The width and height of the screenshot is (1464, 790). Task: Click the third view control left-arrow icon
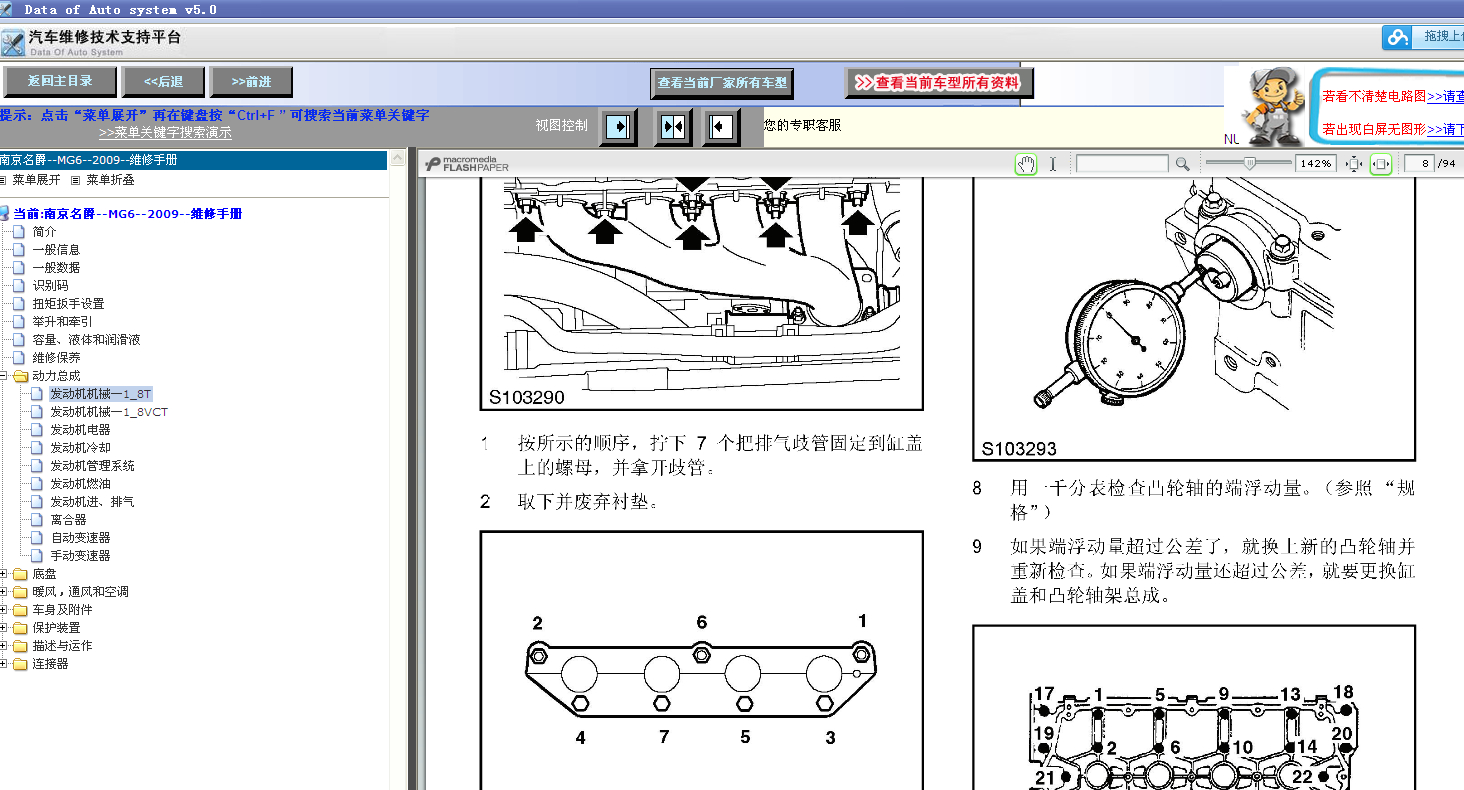(721, 127)
